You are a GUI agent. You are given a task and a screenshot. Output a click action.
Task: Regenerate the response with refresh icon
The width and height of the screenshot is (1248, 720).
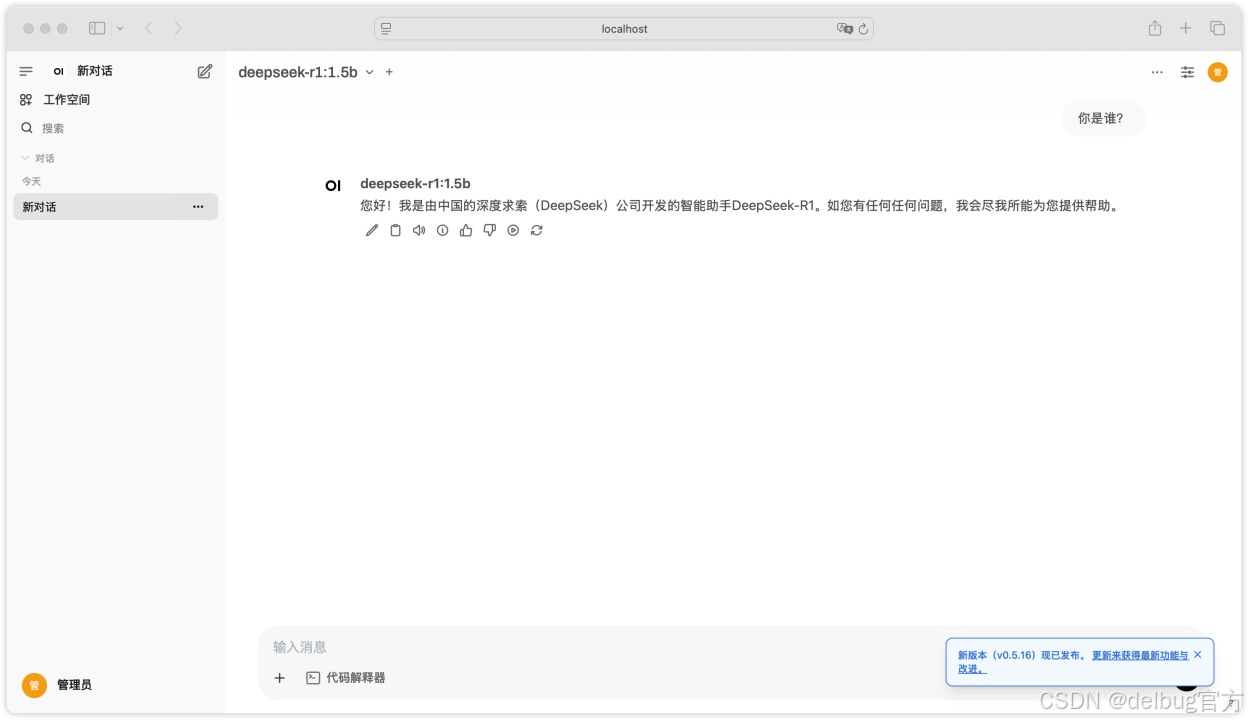[537, 230]
